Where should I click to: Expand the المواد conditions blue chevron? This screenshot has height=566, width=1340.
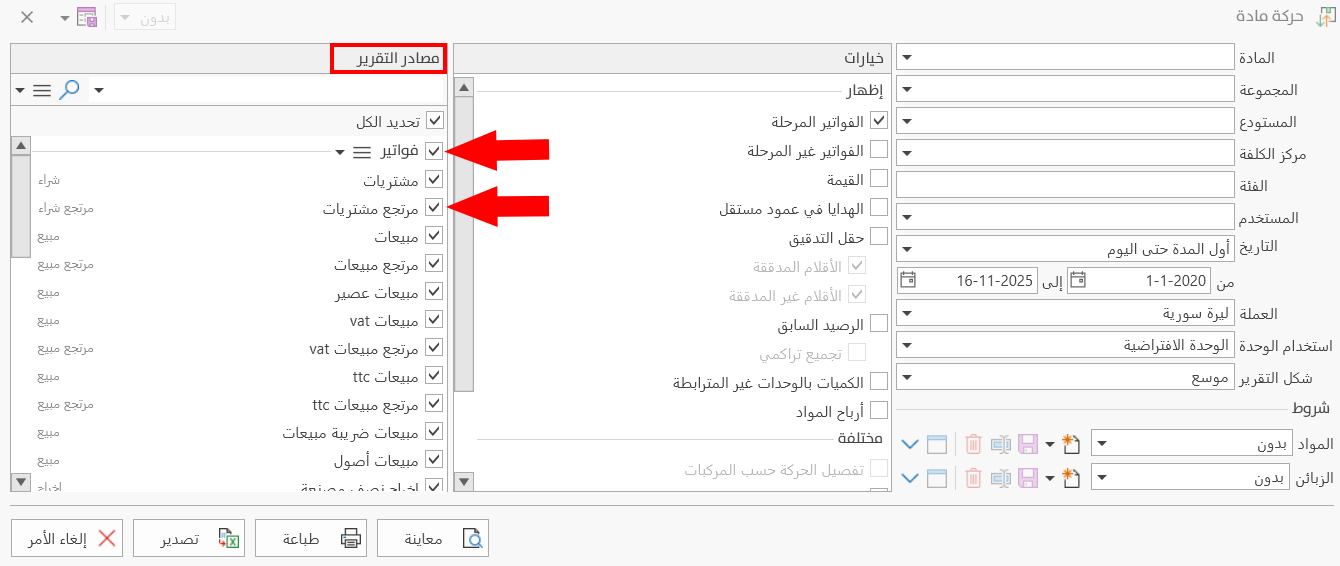coord(909,445)
